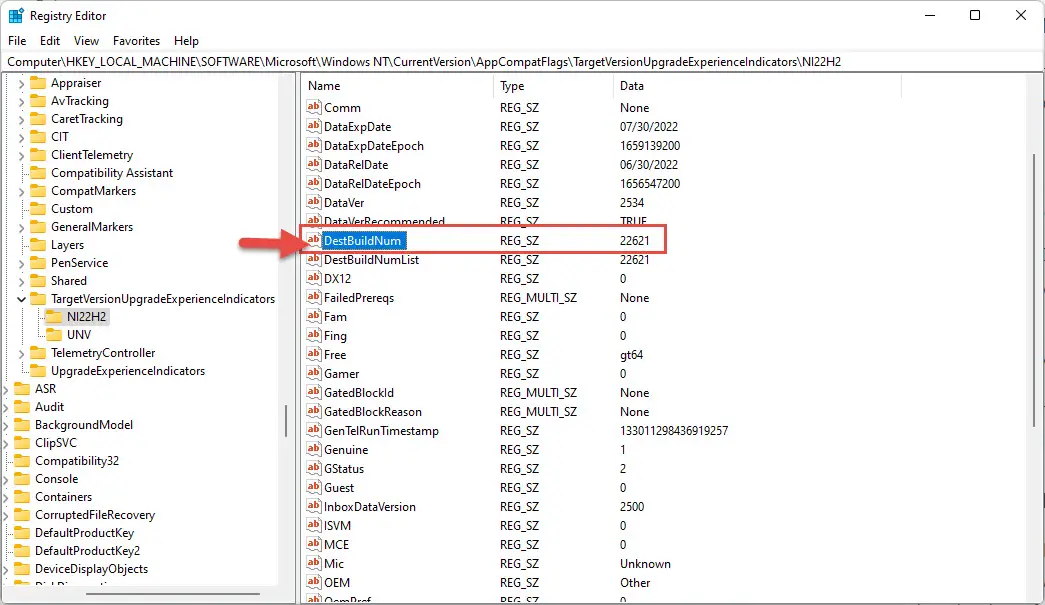Viewport: 1045px width, 605px height.
Task: Click the GenTelRunTimestamp value icon
Action: point(314,430)
